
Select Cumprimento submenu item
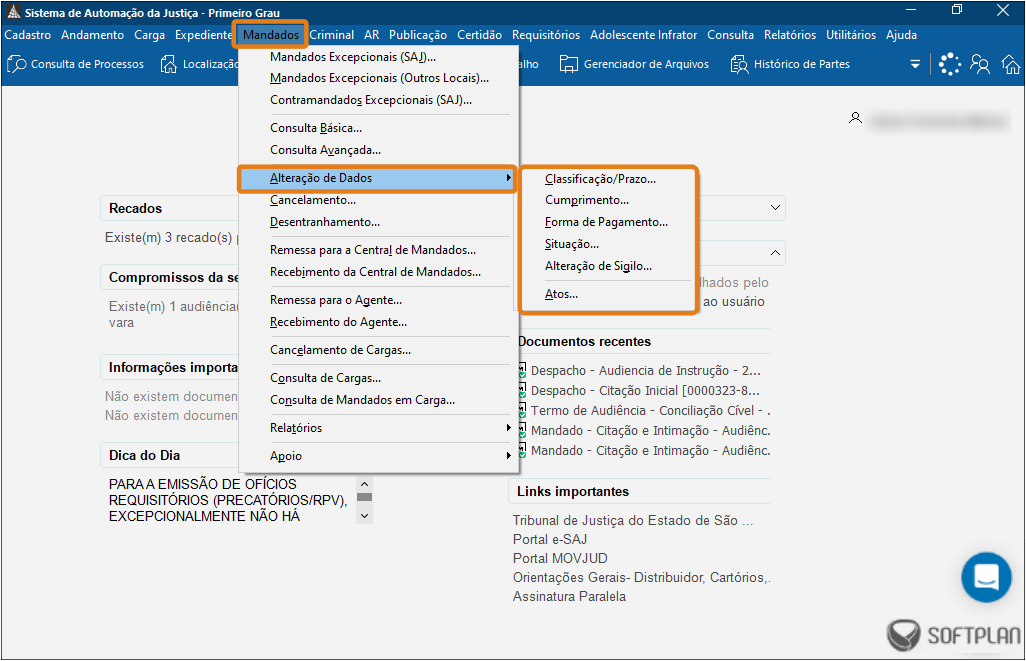pos(609,200)
